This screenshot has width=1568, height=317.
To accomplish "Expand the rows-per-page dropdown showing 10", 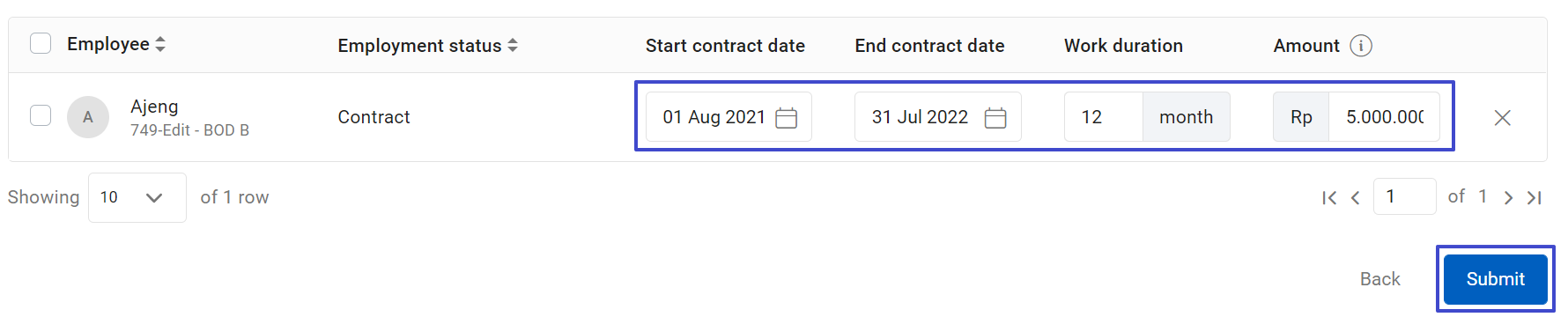I will pos(137,197).
